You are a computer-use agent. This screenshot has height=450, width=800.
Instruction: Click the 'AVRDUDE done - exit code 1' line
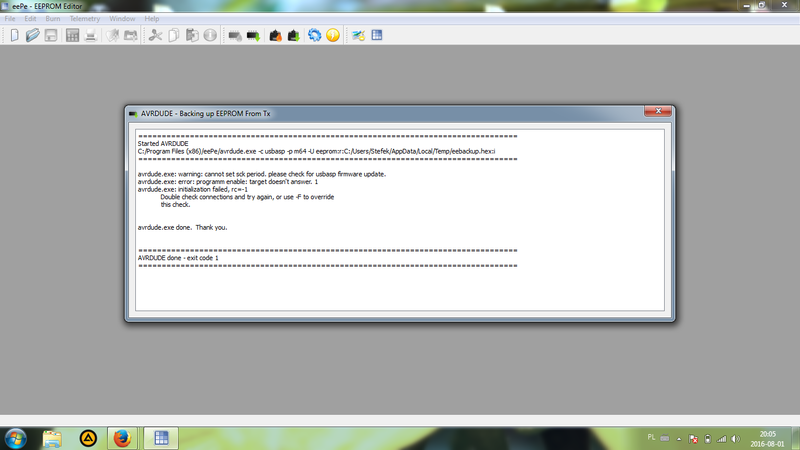tap(178, 258)
